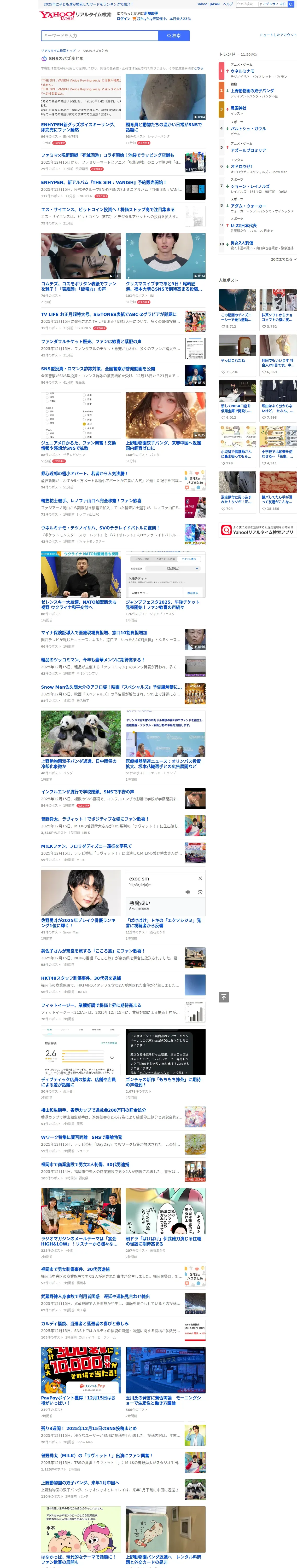297x1568 pixels.
Task: Click radio studio photo thumbnail
Action: pos(81,1211)
